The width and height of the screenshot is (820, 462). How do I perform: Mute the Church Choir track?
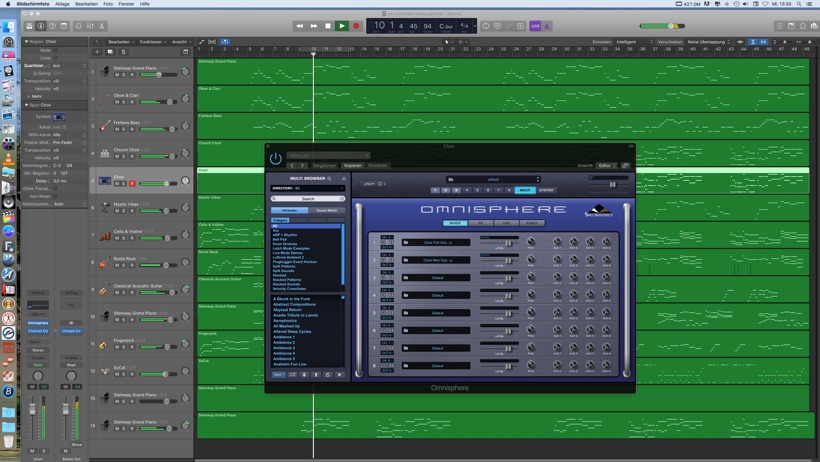tap(117, 156)
